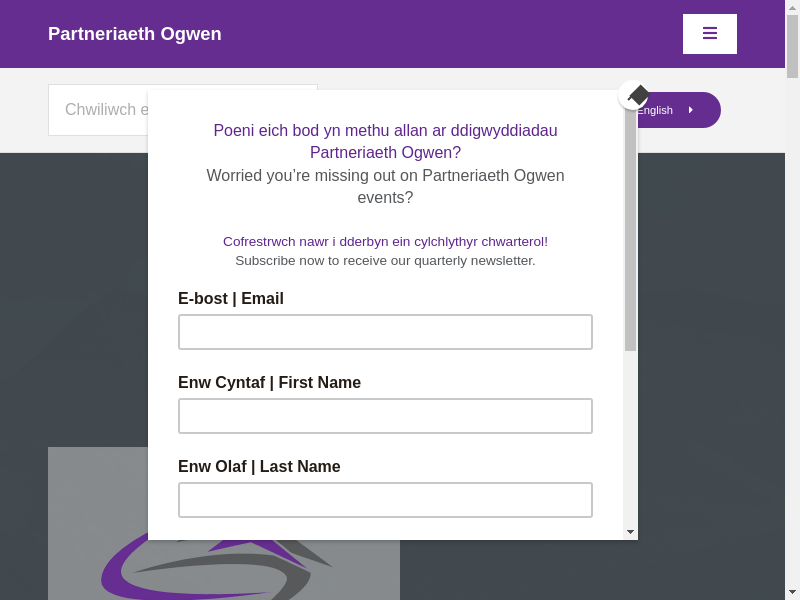Click the 'Subscribe now' newsletter text
This screenshot has width=800, height=600.
click(x=385, y=261)
